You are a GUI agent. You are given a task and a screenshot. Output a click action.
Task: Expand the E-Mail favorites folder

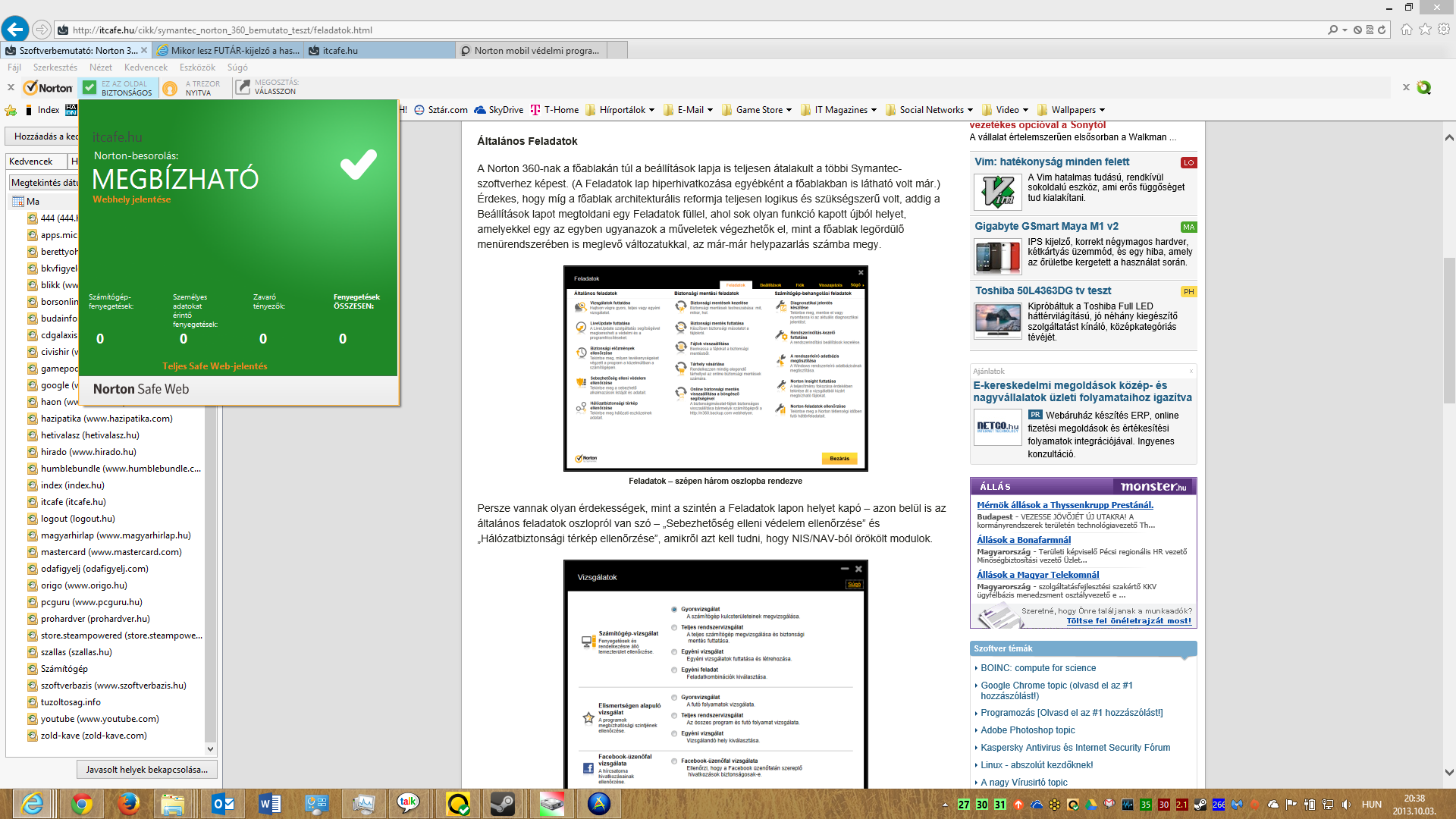click(x=688, y=110)
